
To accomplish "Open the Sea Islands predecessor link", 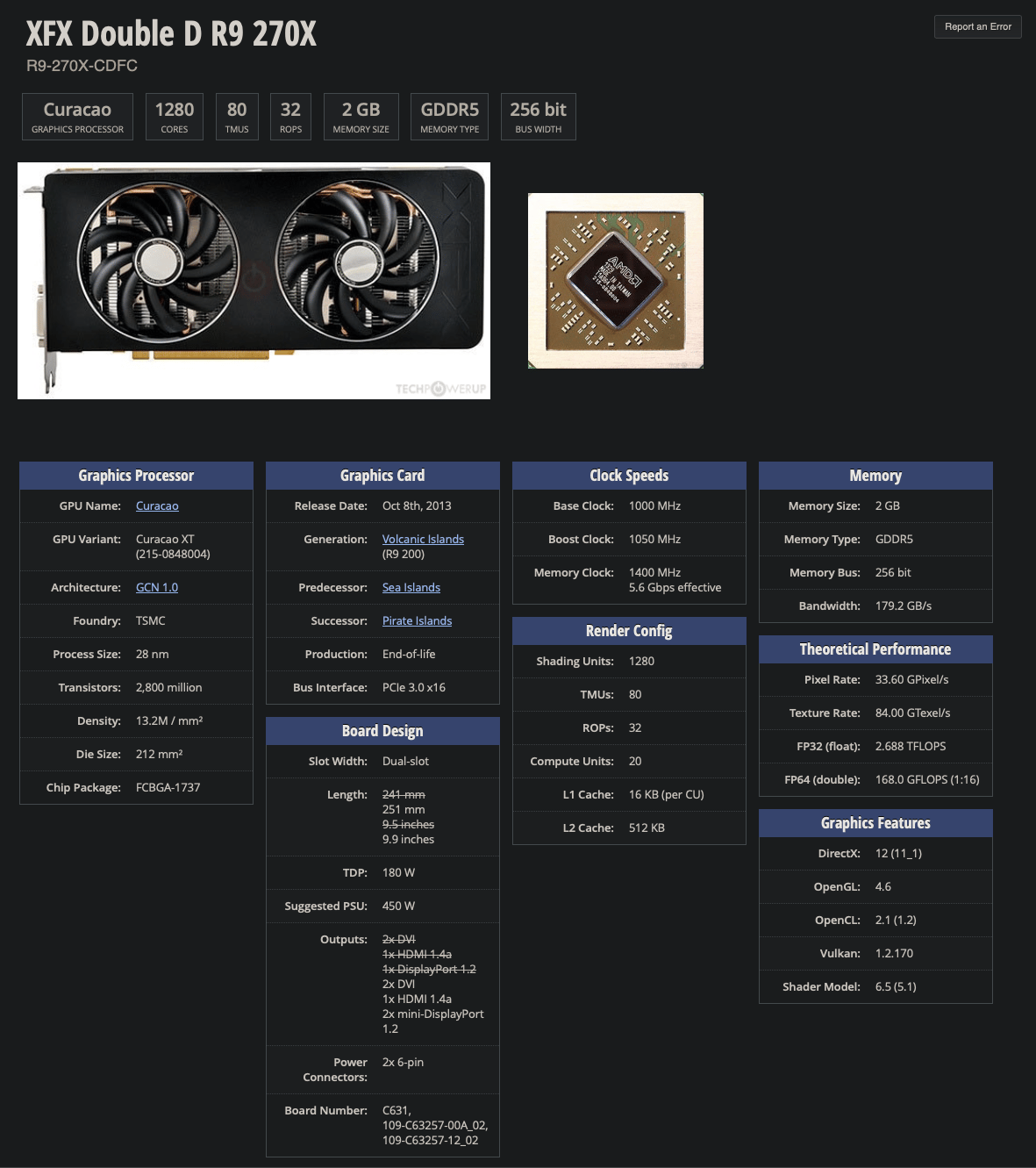I will coord(411,588).
